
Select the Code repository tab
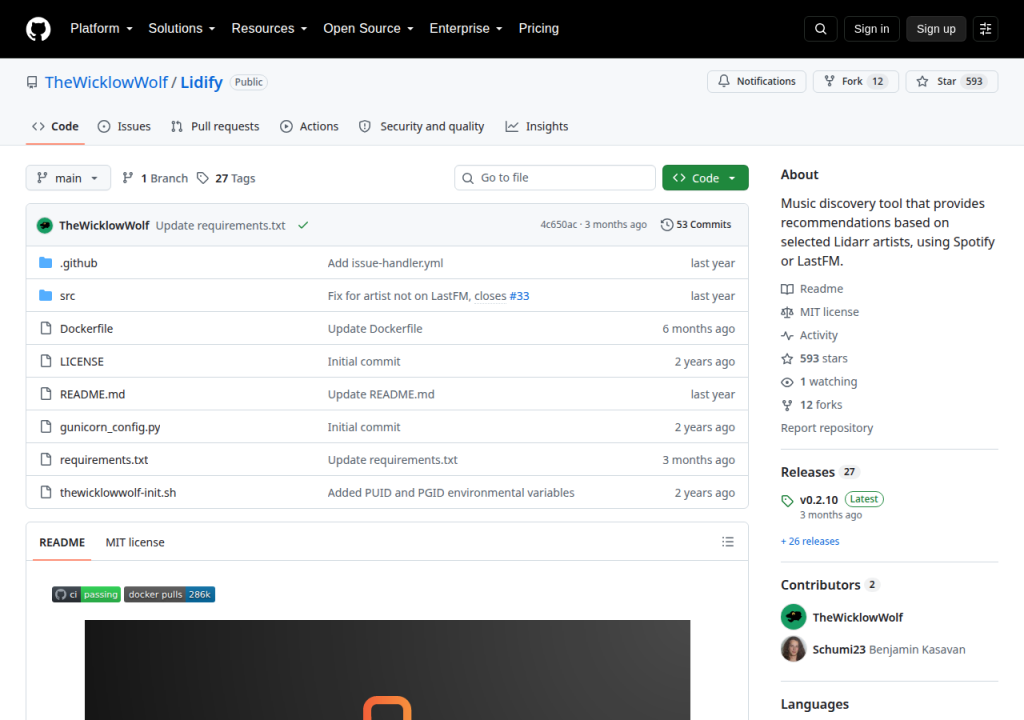(56, 126)
